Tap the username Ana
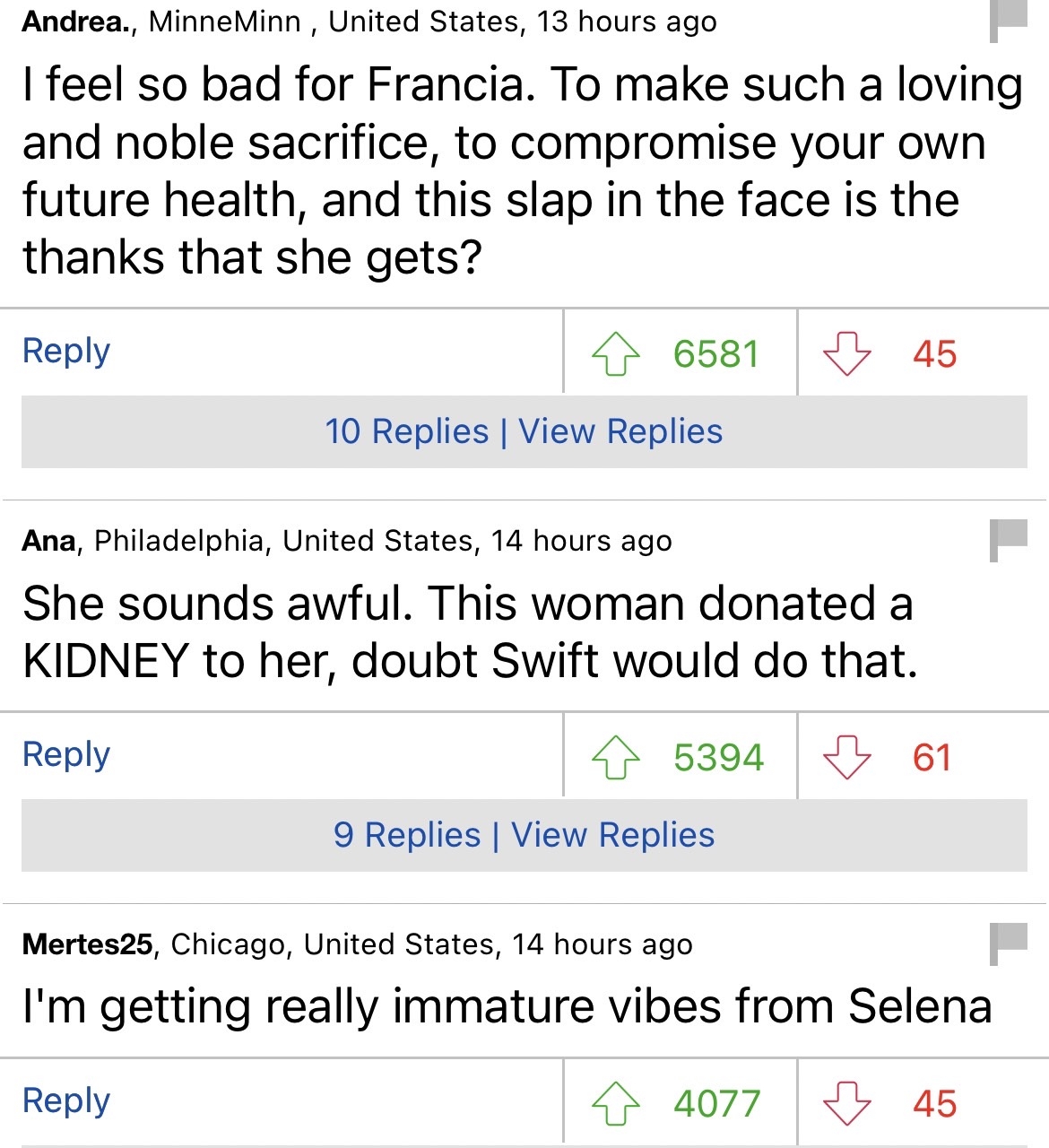This screenshot has width=1049, height=1148. point(48,541)
